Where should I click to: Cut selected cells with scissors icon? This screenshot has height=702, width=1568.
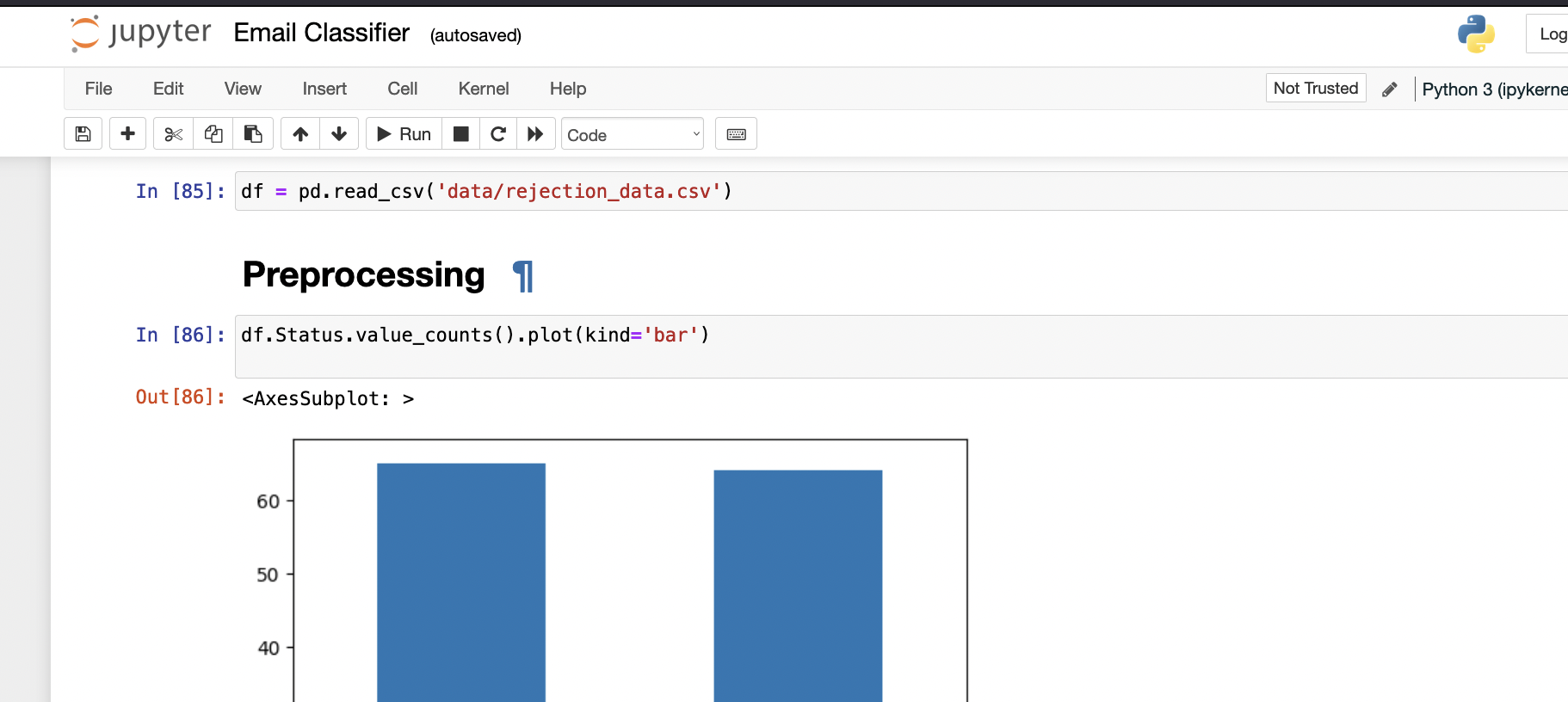pyautogui.click(x=173, y=133)
